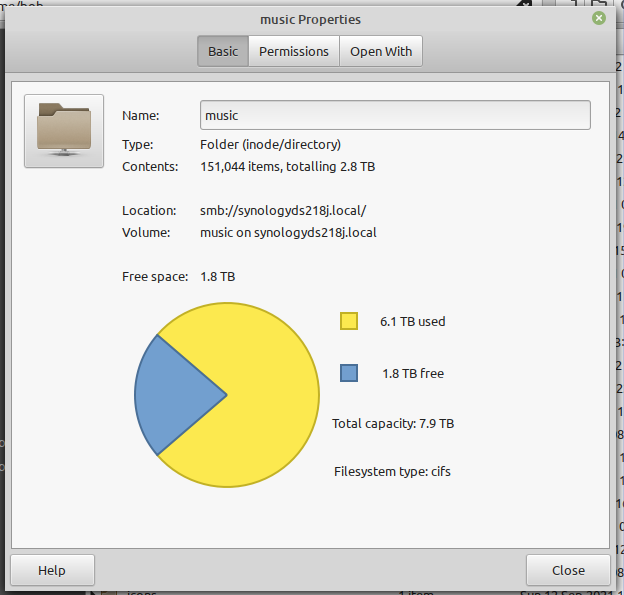Click the music on synologyds218j.local volume text
624x595 pixels.
288,233
